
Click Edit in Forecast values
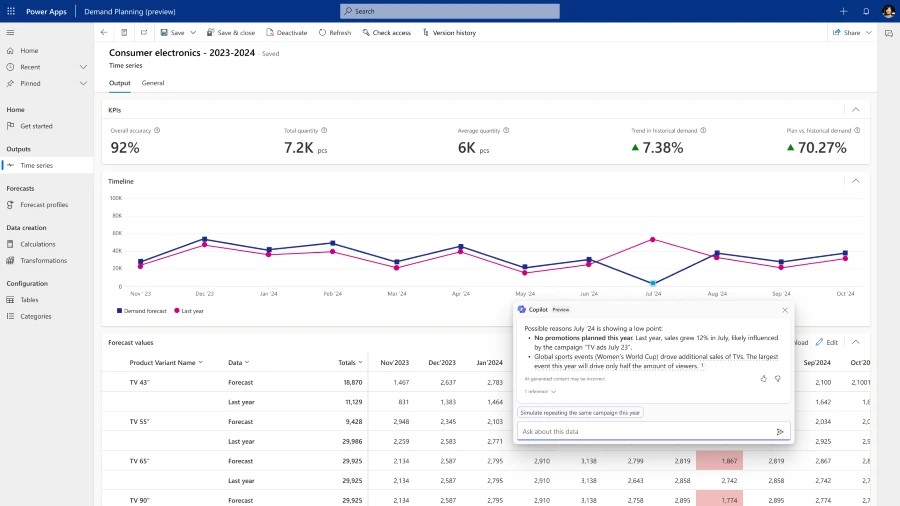(827, 342)
